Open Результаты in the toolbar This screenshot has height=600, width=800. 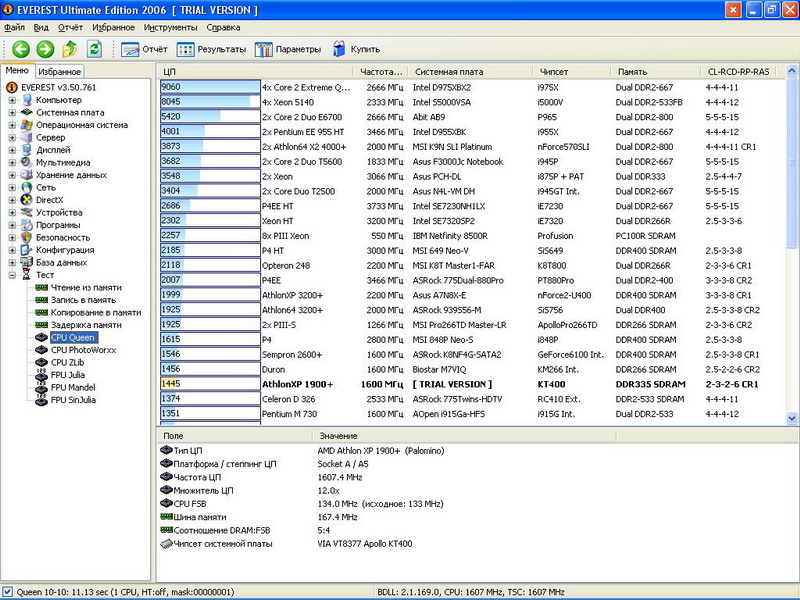click(211, 49)
